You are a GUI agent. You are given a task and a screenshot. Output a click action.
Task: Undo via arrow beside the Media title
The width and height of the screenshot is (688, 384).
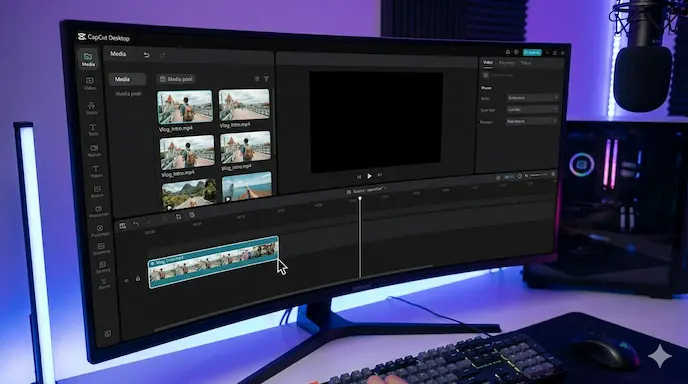(147, 55)
